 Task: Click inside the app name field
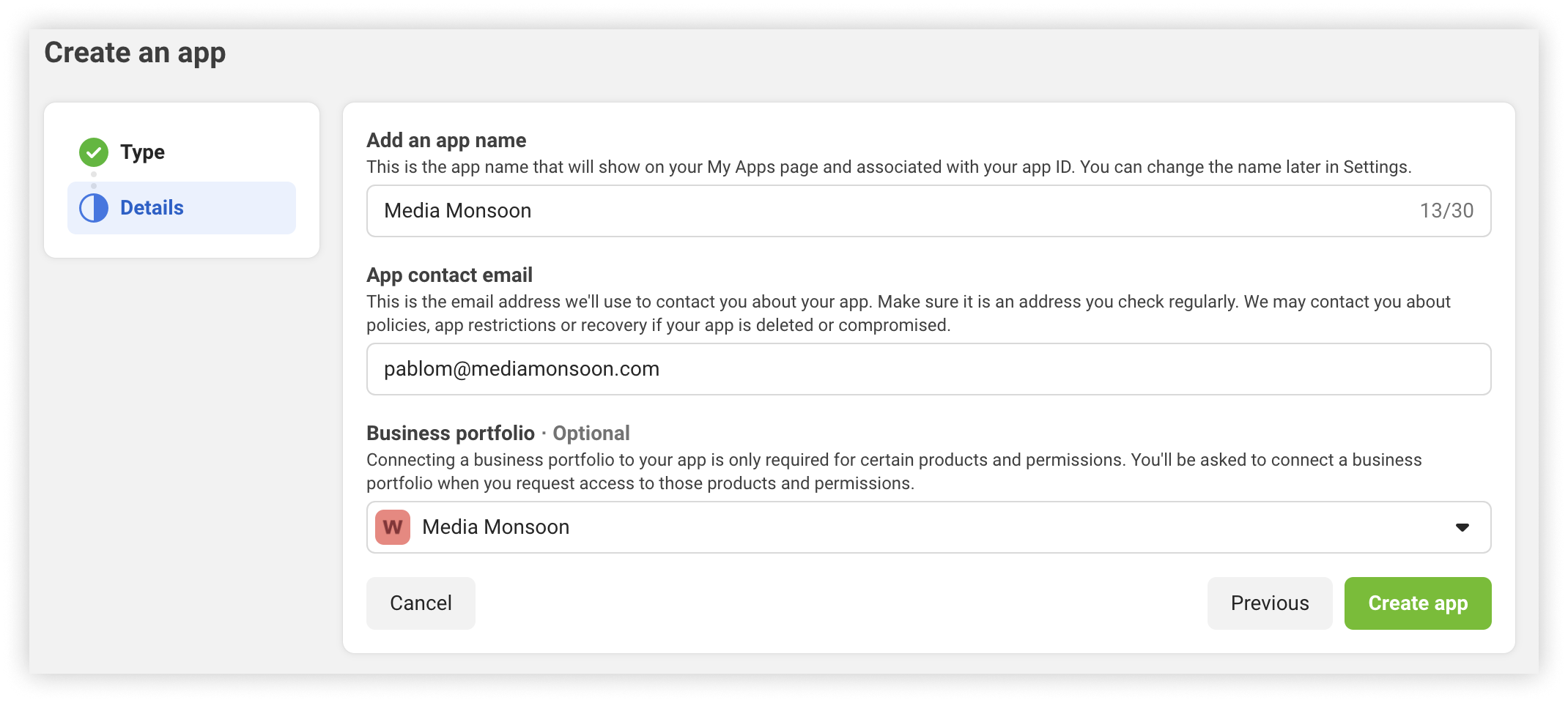tap(806, 210)
